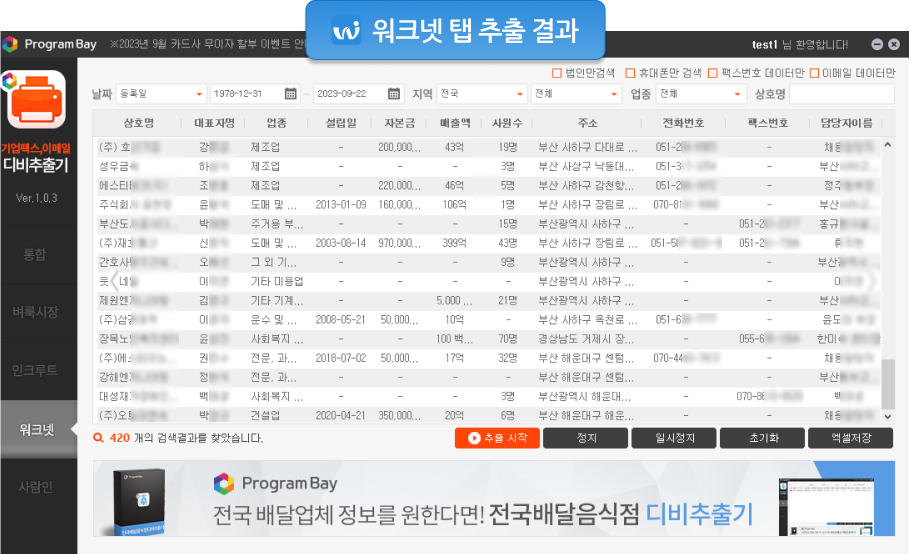The image size is (911, 554).
Task: Click the previous arrow on table left edge
Action: 115,281
